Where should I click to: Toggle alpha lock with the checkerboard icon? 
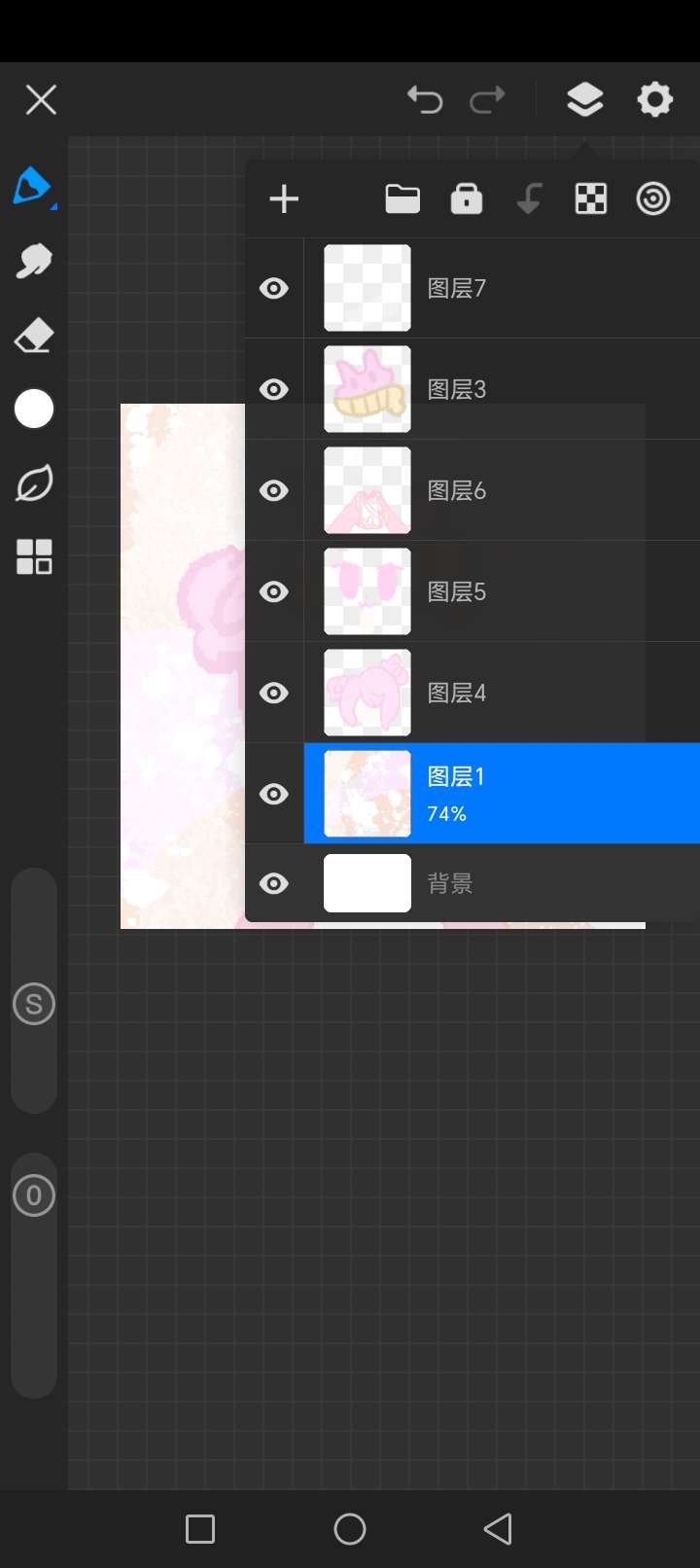coord(591,199)
